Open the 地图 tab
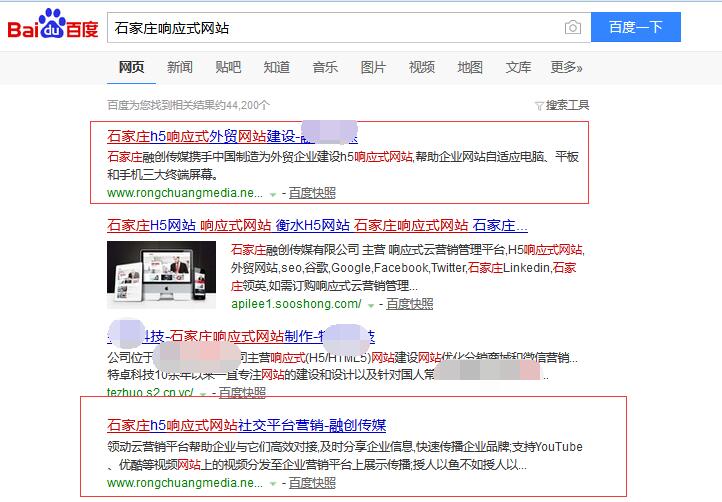Image resolution: width=722 pixels, height=502 pixels. tap(470, 67)
